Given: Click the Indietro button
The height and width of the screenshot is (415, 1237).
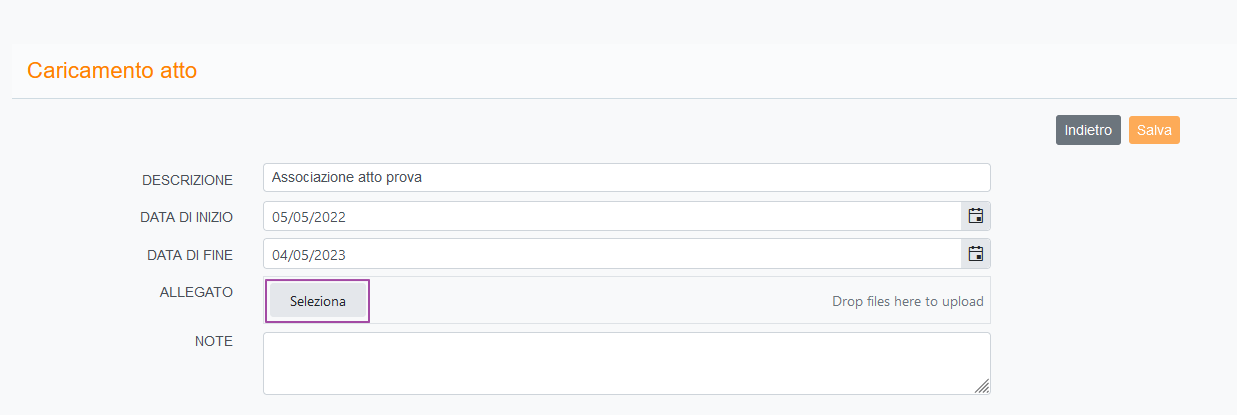Looking at the screenshot, I should [1088, 131].
